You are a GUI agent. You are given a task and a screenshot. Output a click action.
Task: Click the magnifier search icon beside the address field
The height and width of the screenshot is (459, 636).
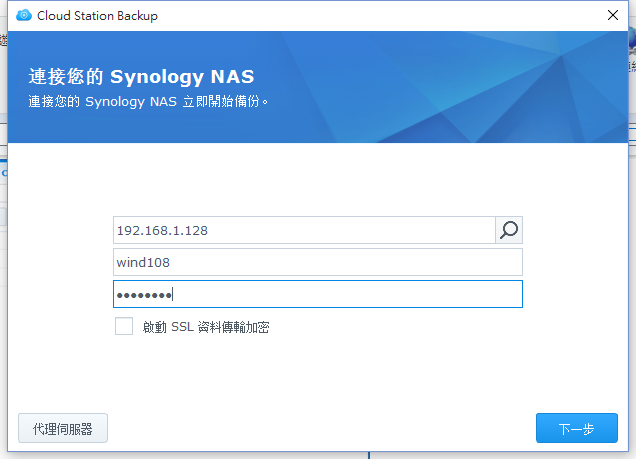point(509,230)
